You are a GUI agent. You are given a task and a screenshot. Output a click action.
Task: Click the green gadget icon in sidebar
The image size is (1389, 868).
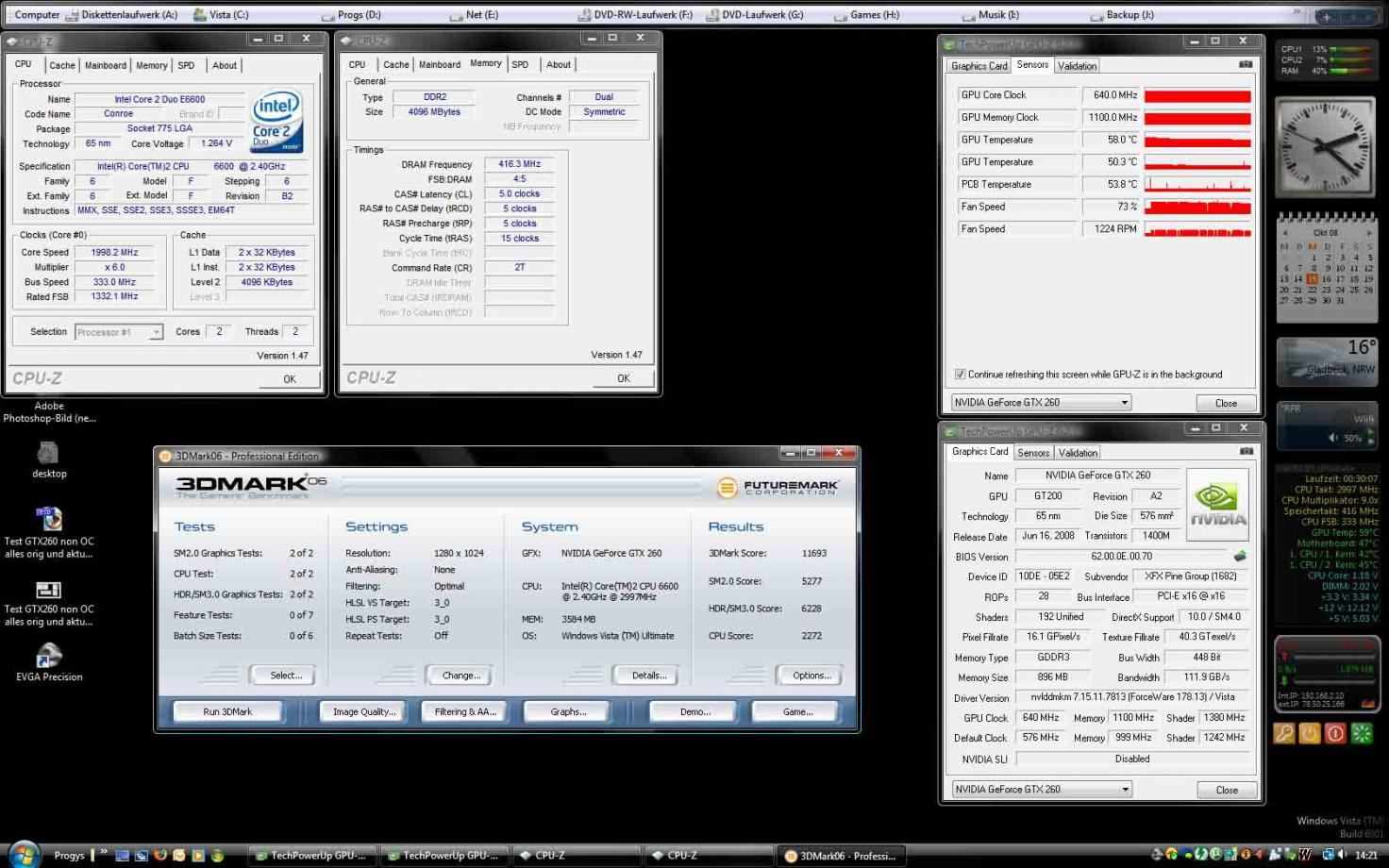point(1362,733)
